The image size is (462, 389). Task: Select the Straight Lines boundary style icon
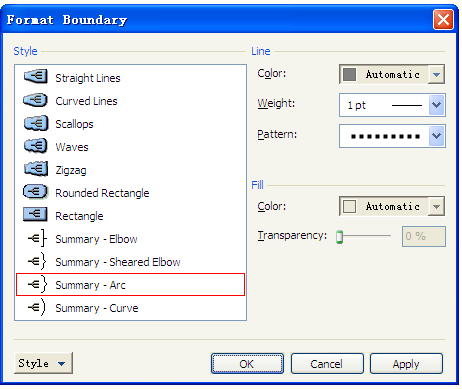(x=36, y=77)
